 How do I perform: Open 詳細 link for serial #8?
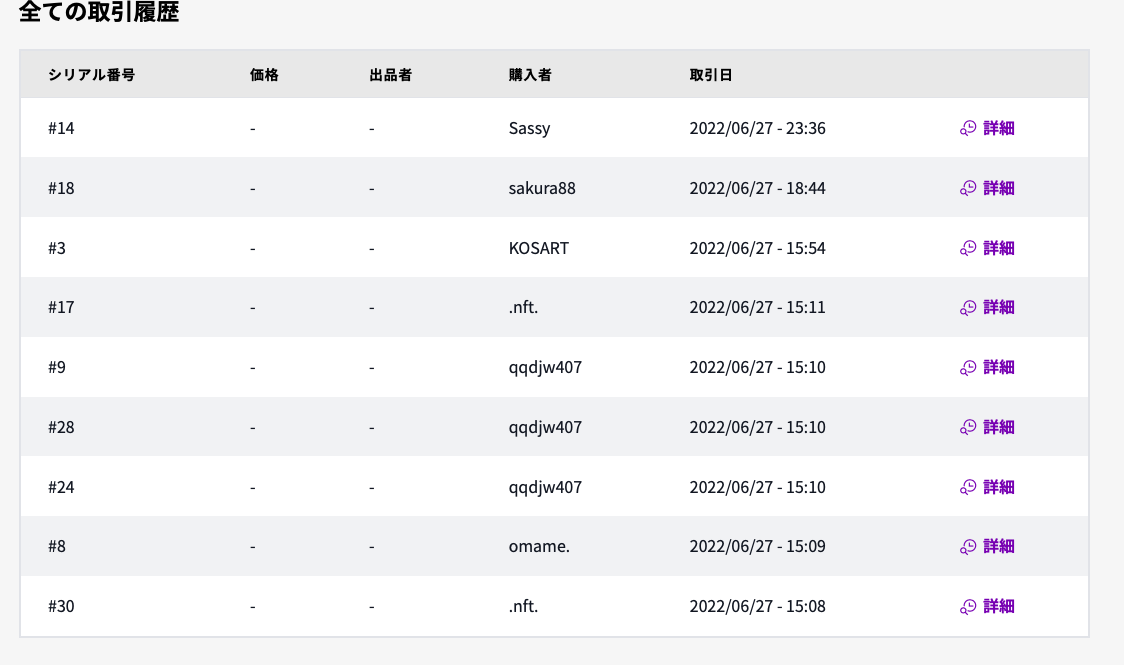tap(999, 547)
